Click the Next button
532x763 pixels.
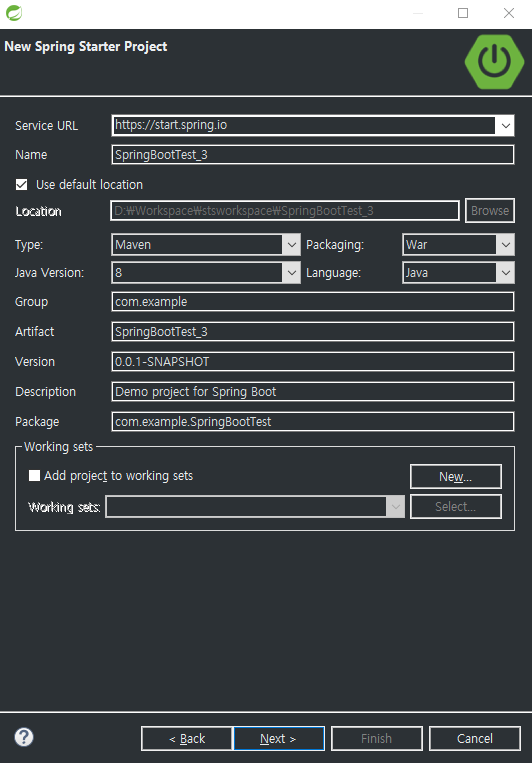point(279,739)
